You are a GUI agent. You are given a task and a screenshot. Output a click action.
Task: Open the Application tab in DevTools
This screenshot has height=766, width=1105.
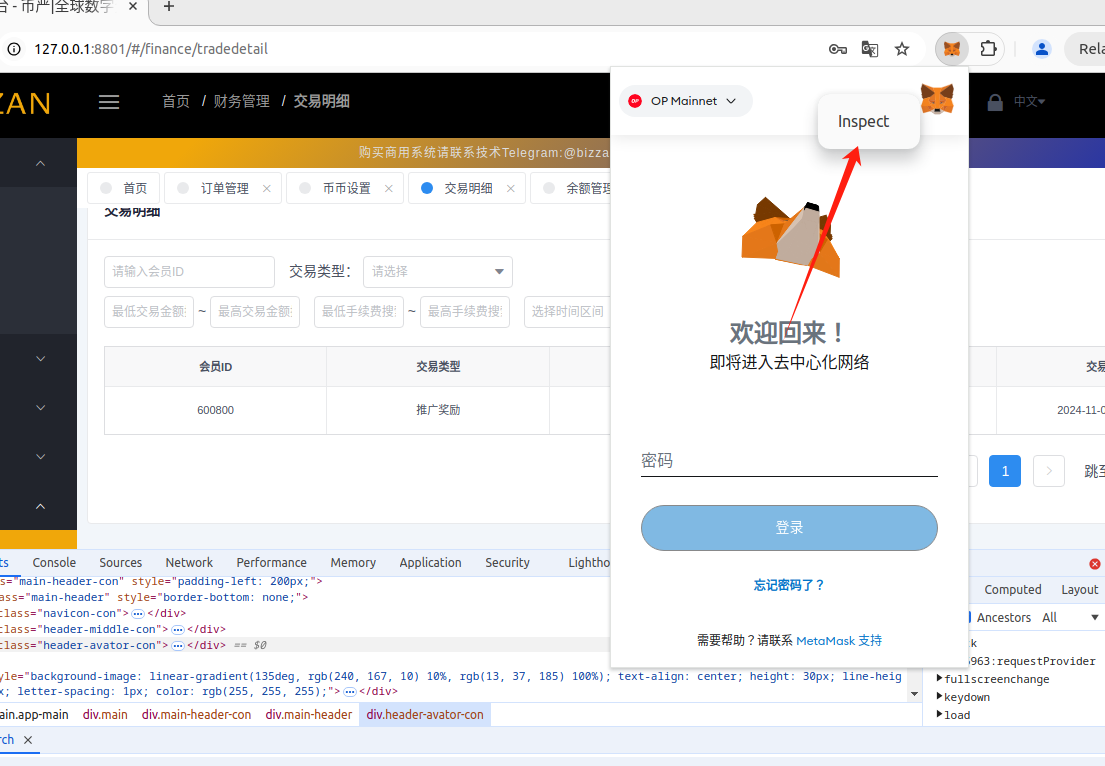(430, 562)
